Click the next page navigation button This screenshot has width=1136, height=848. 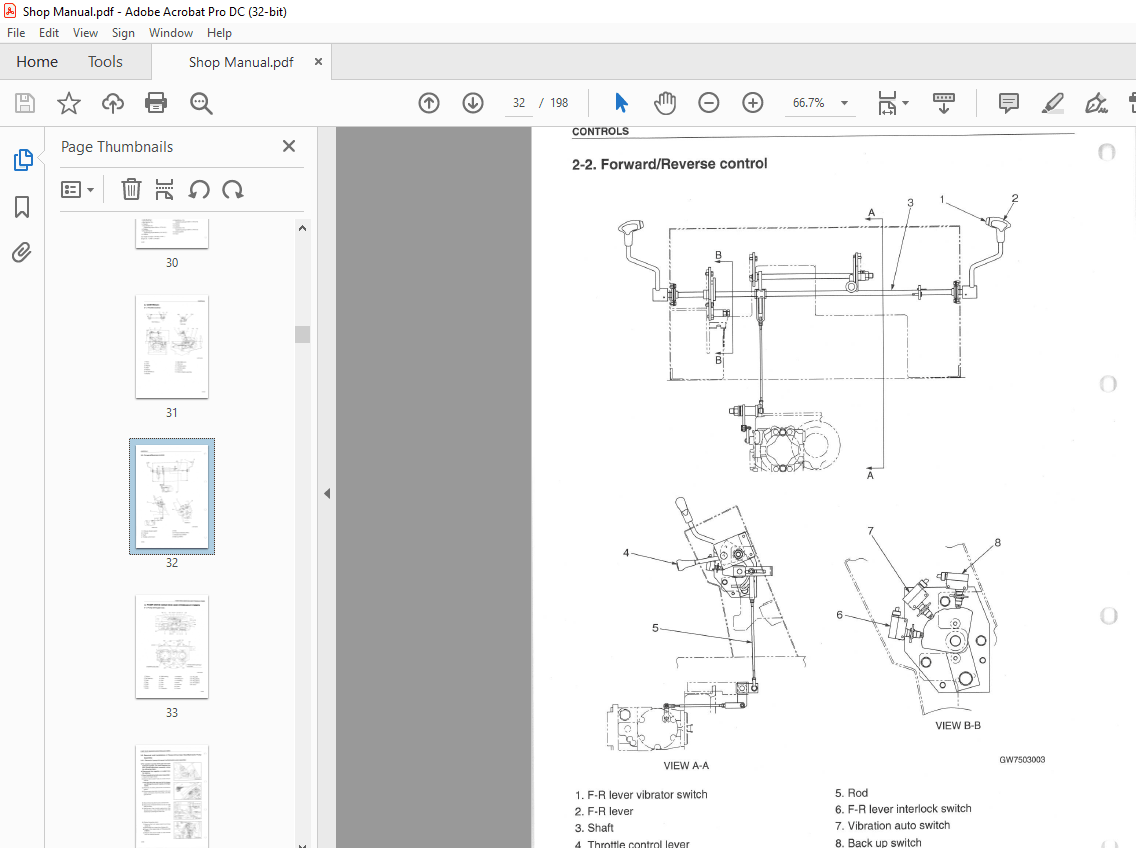click(472, 102)
